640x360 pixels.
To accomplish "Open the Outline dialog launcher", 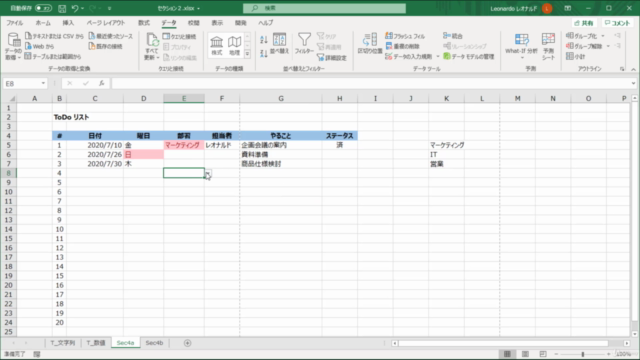I will coord(622,69).
